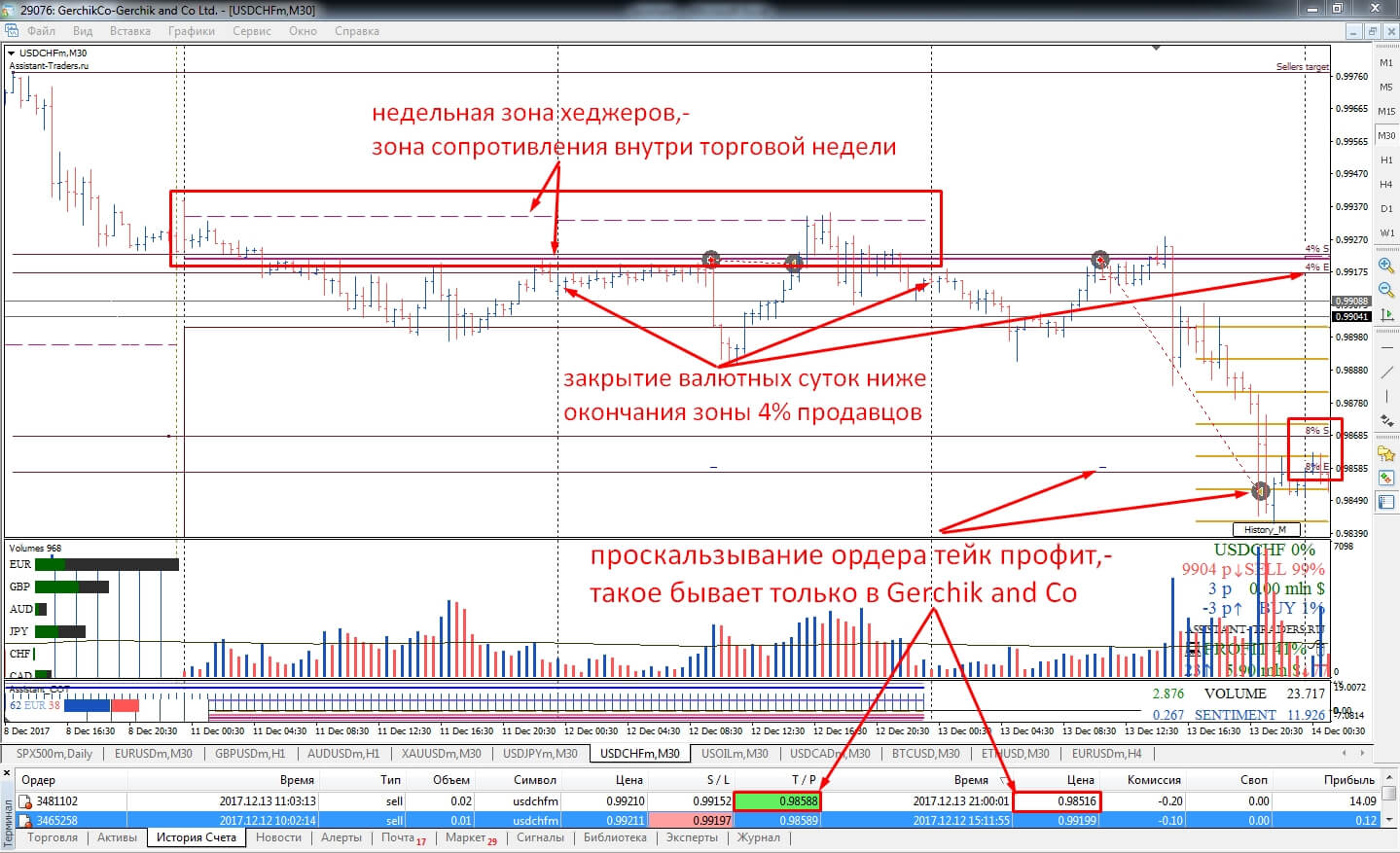
Task: Switch chart to M5 timeframe
Action: (x=1386, y=87)
